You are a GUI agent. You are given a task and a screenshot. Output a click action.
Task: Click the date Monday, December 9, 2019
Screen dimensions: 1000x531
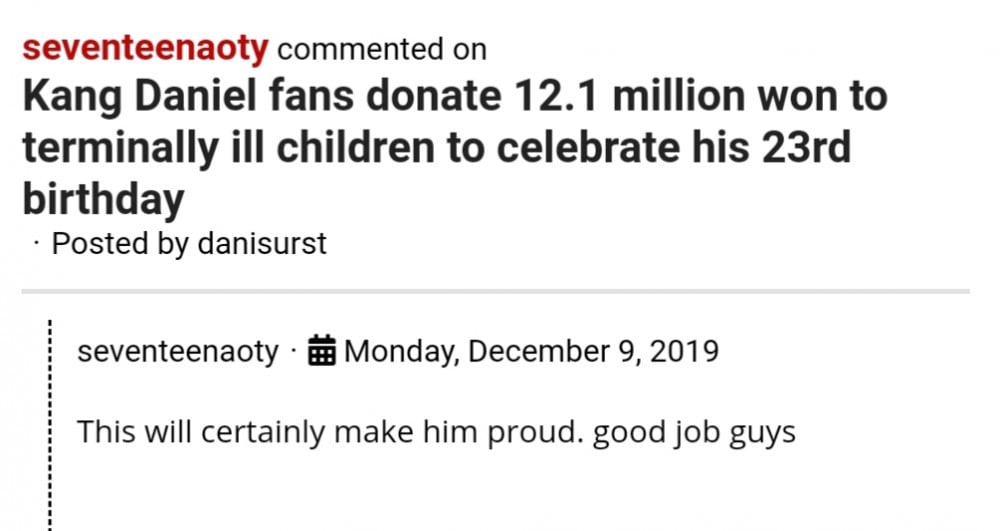[531, 352]
